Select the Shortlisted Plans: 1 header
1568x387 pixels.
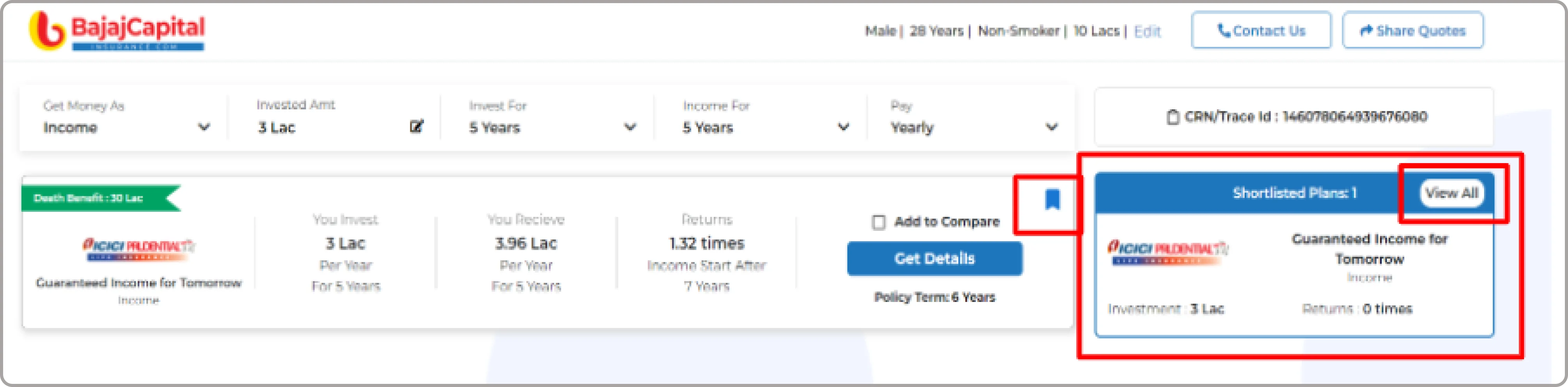[x=1294, y=193]
